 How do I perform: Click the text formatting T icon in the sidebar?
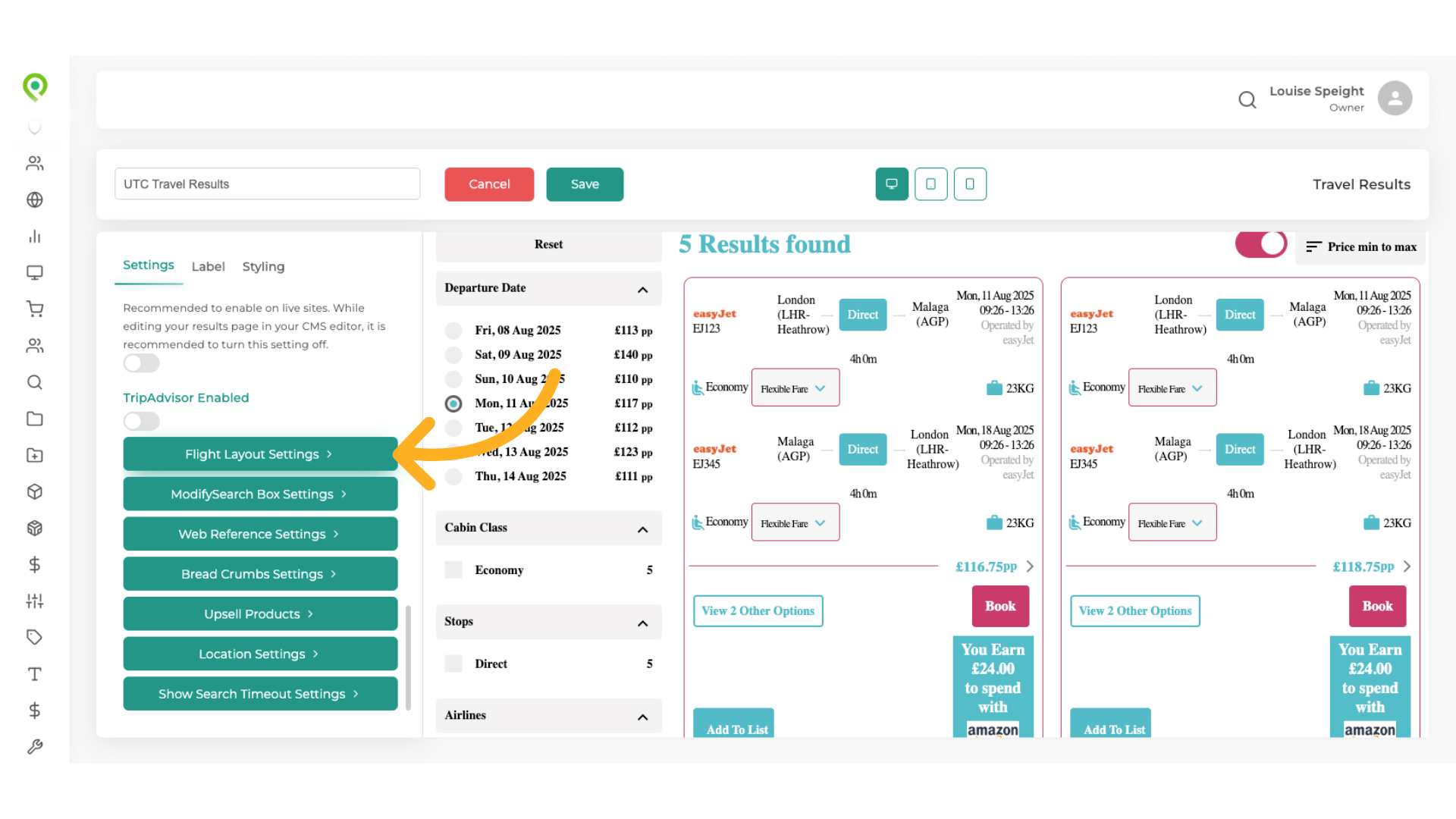coord(35,673)
